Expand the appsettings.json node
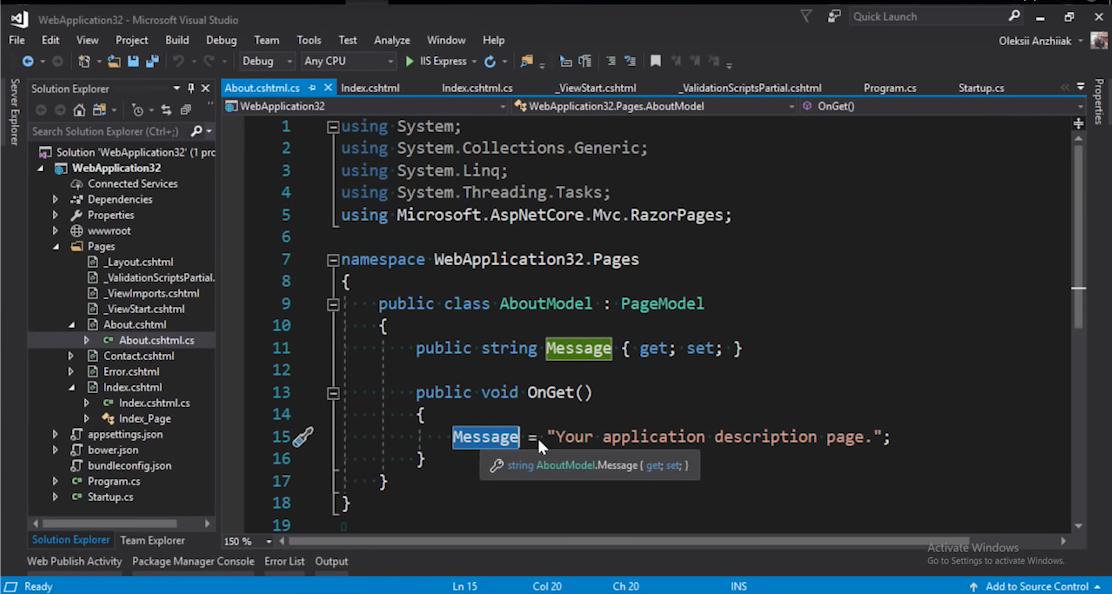1112x594 pixels. 55,435
